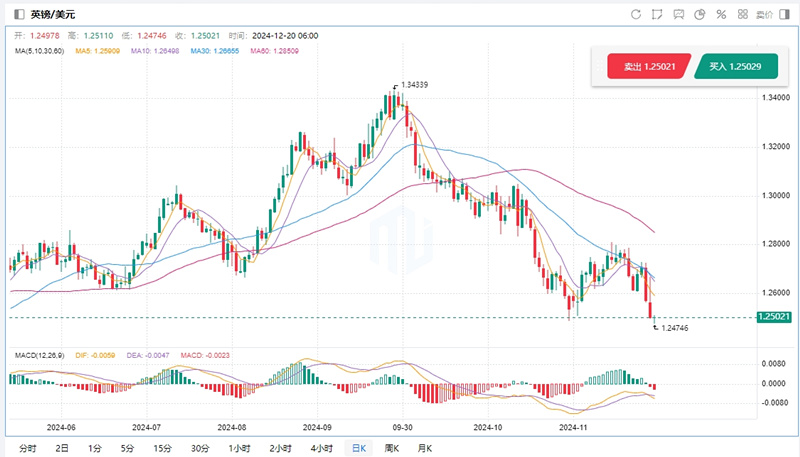This screenshot has height=457, width=800.
Task: Select the drawing tool icon
Action: click(x=657, y=14)
